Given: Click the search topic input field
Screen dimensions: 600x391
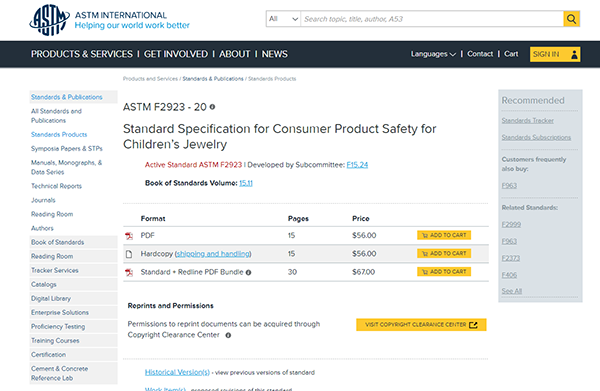Looking at the screenshot, I should tap(432, 19).
